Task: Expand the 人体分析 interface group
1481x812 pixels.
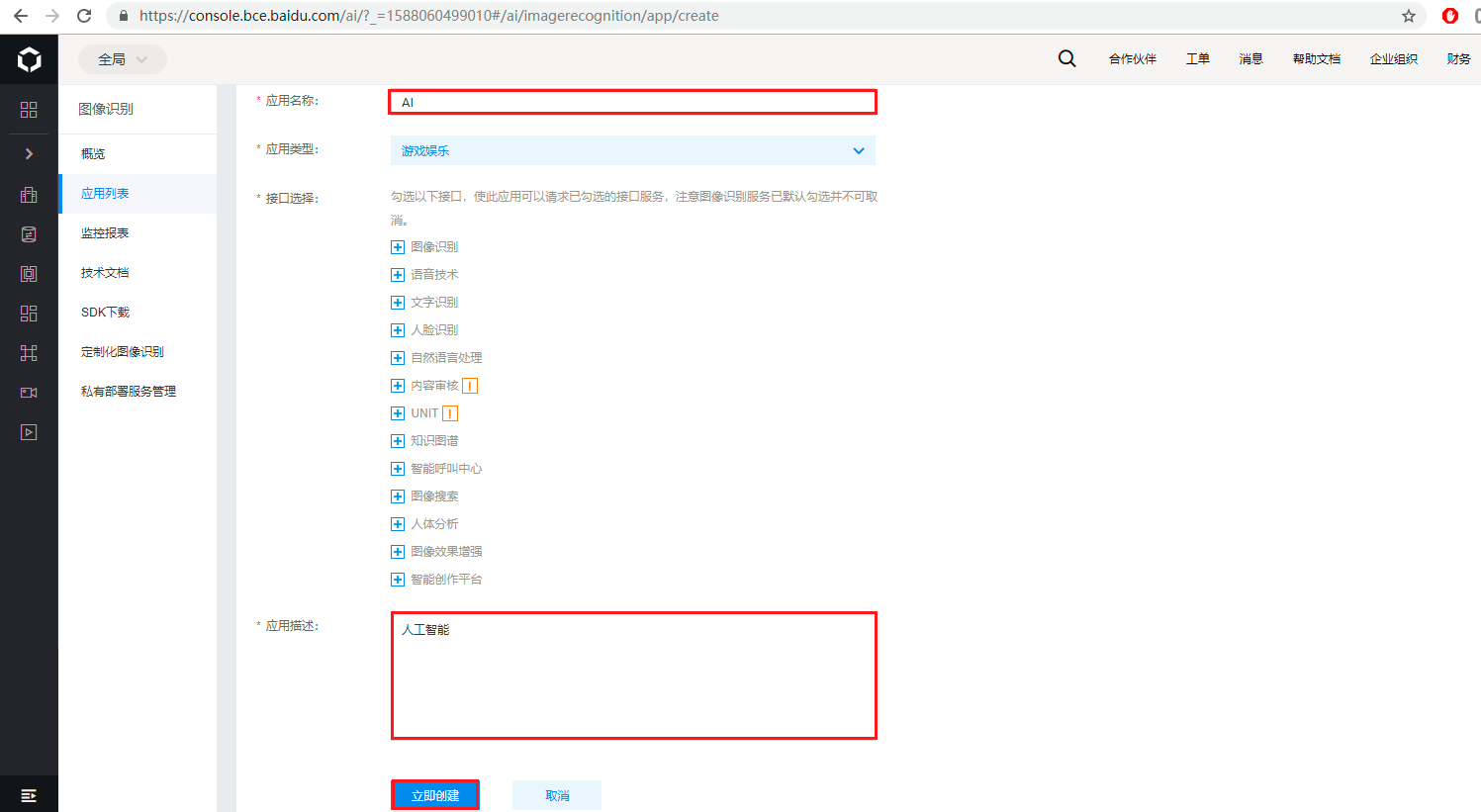Action: coord(398,524)
